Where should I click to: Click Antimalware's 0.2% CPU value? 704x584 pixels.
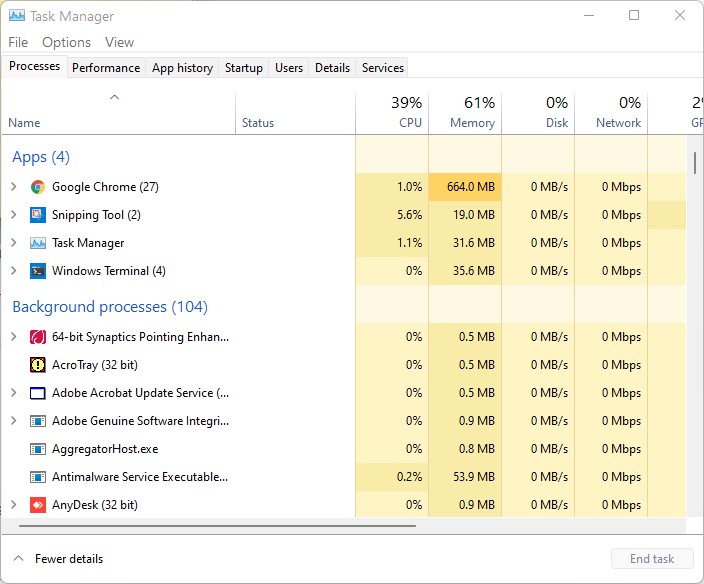(x=409, y=477)
